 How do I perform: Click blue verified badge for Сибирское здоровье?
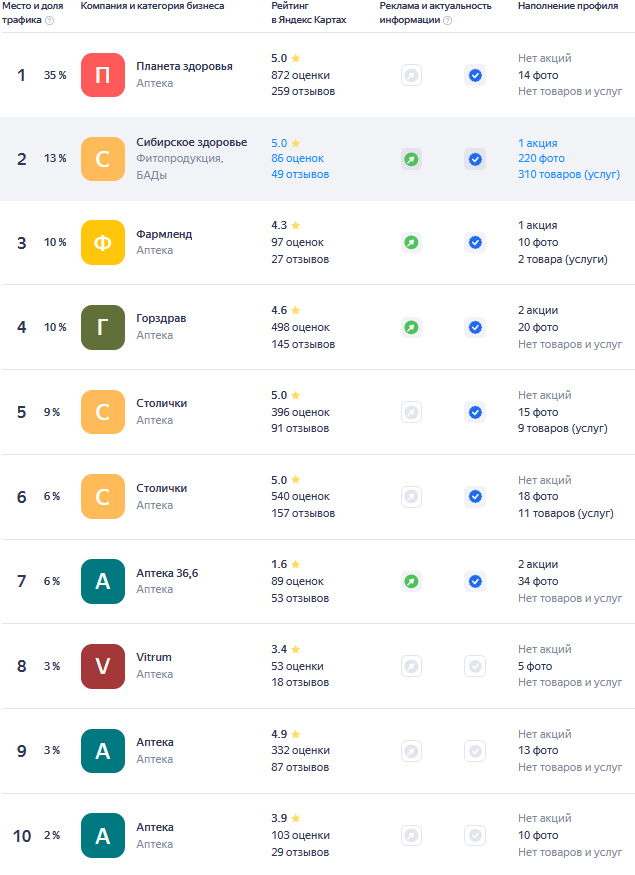point(475,160)
